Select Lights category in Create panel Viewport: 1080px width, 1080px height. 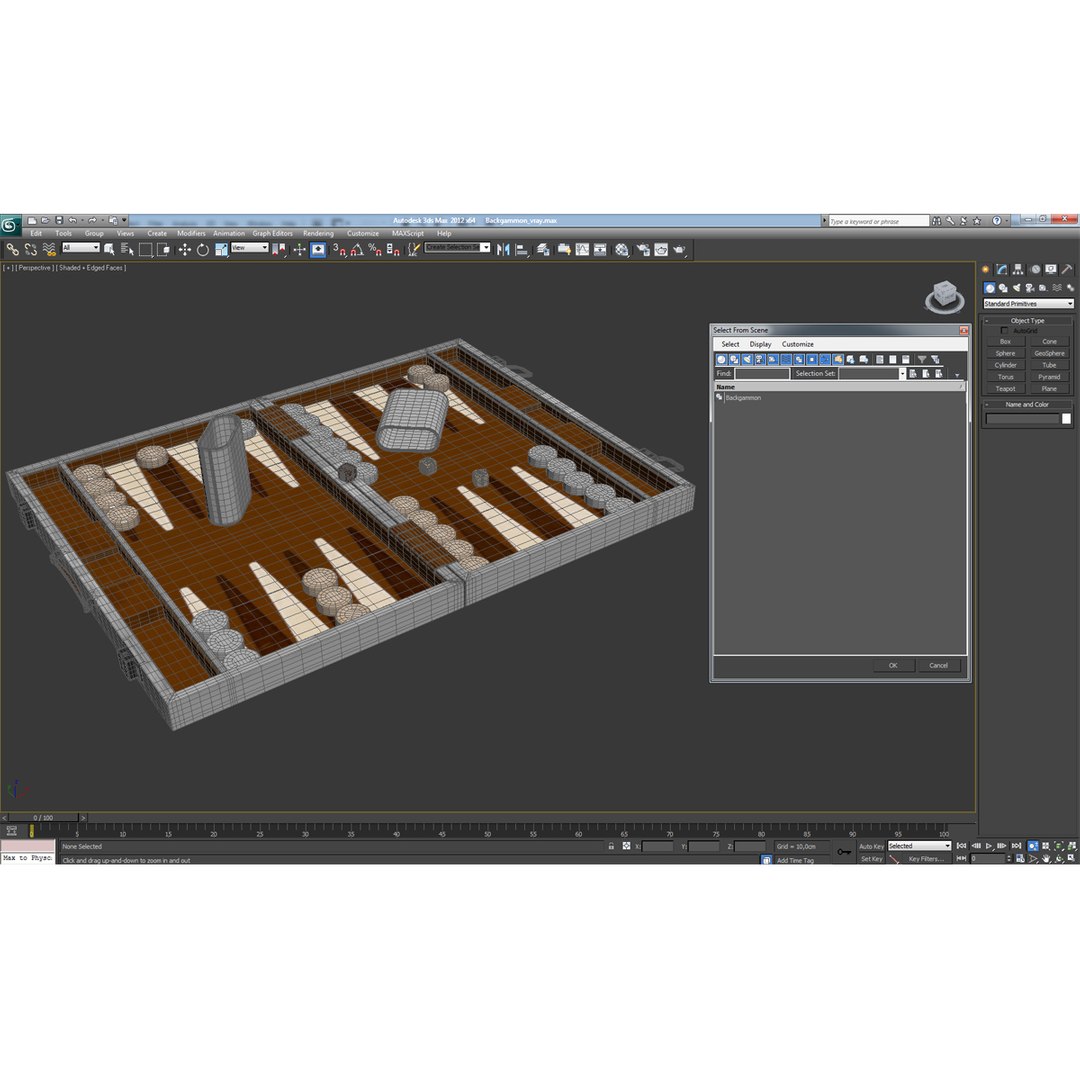(1017, 288)
